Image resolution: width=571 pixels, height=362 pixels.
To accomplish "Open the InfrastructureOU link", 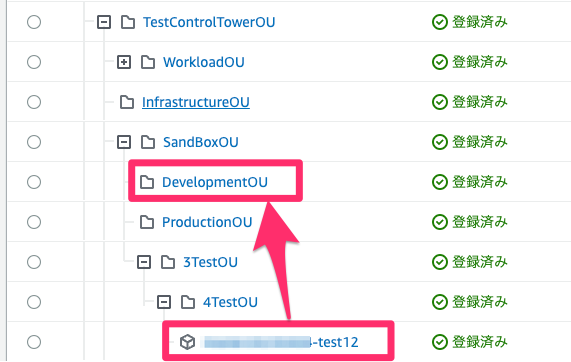I will pos(196,102).
